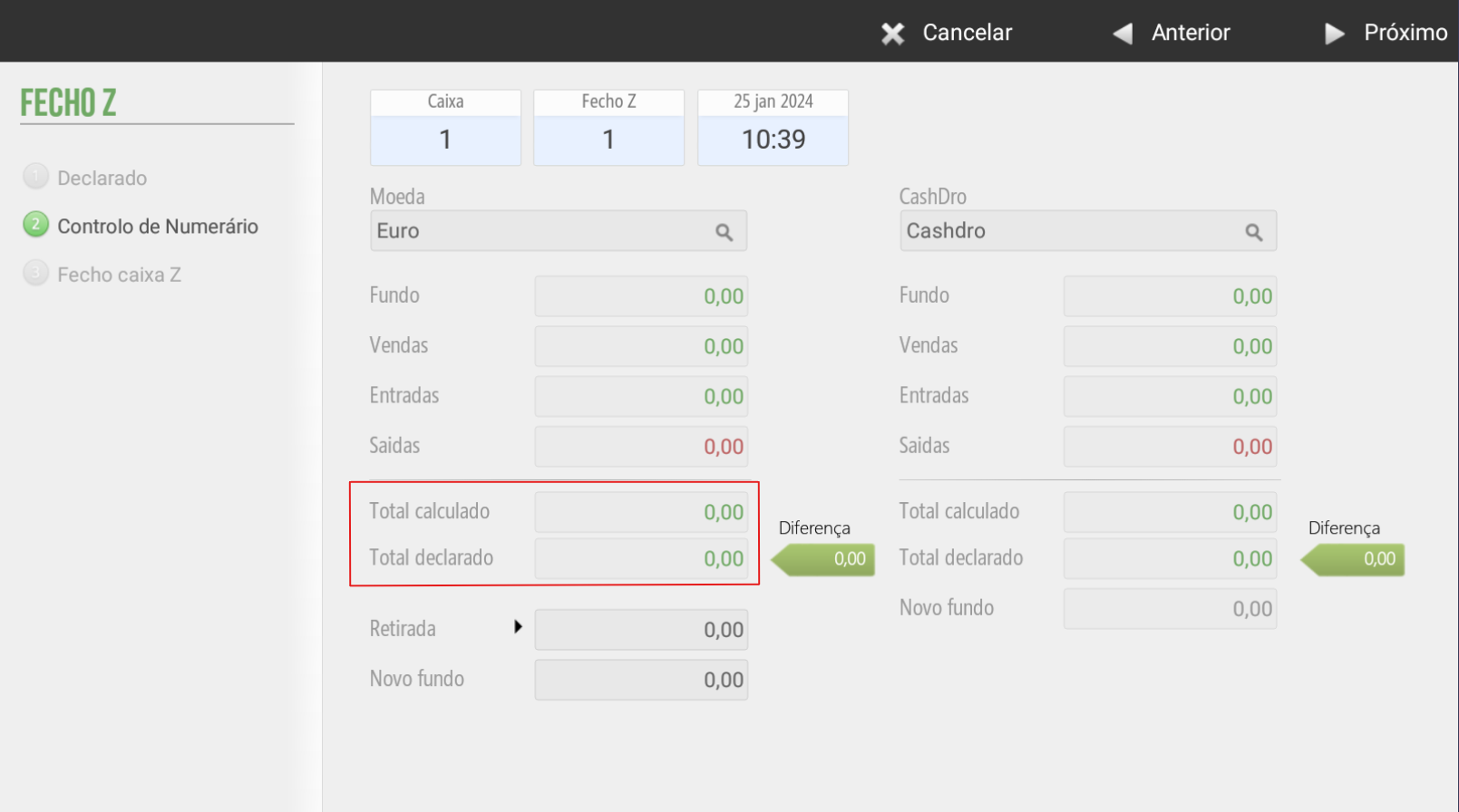Viewport: 1459px width, 812px height.
Task: Click CashDro Novo fundo field
Action: (1171, 609)
